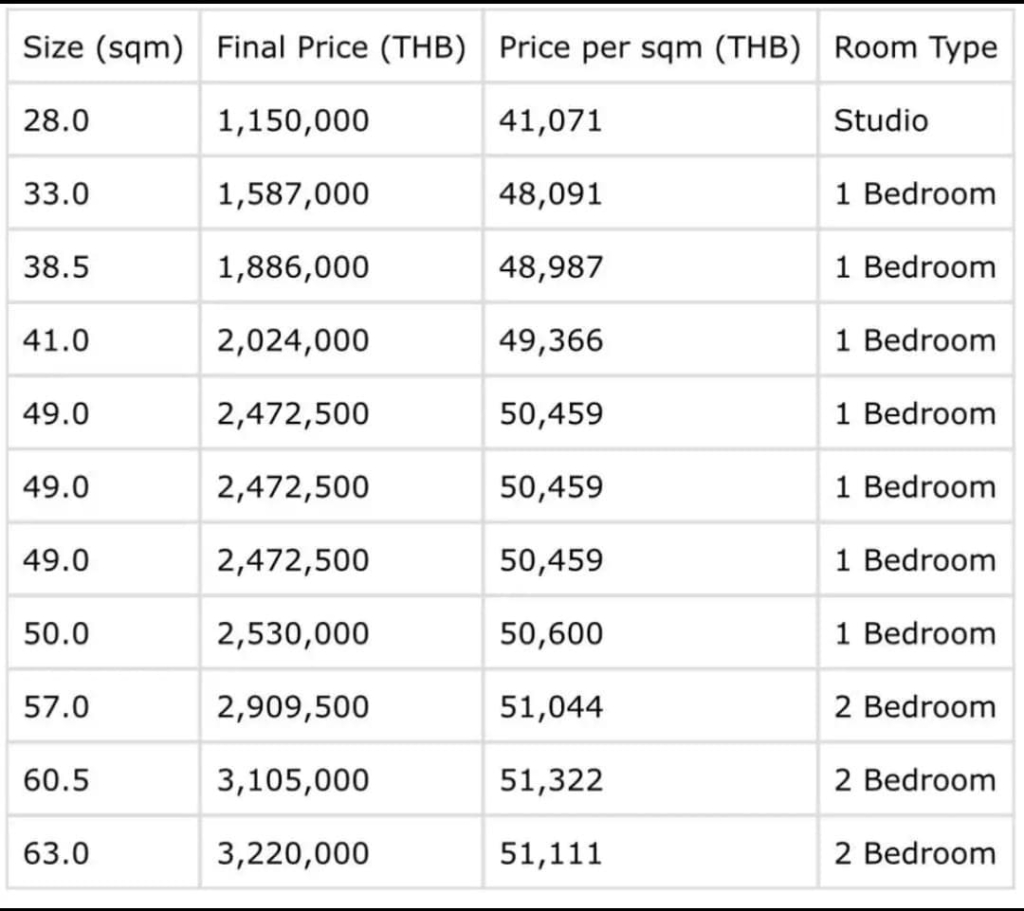Click the 28.0 size cell
1024x911 pixels.
56,121
